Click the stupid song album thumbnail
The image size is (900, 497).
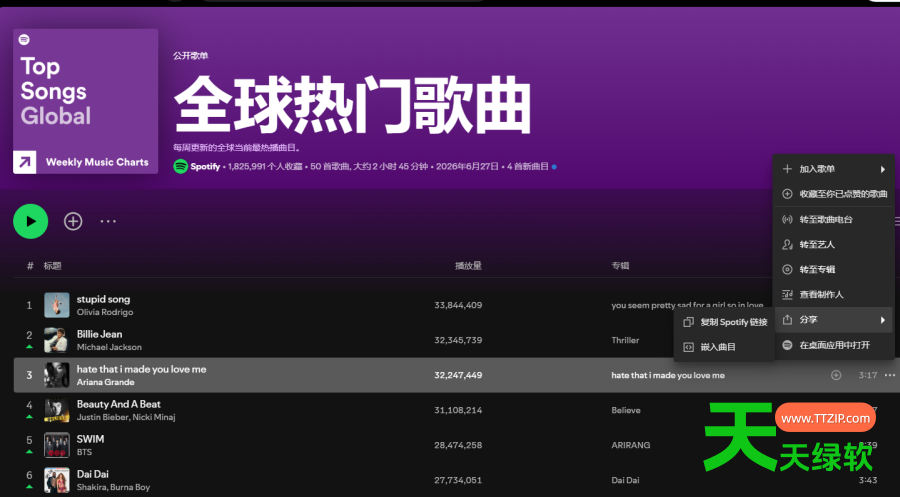(x=57, y=305)
